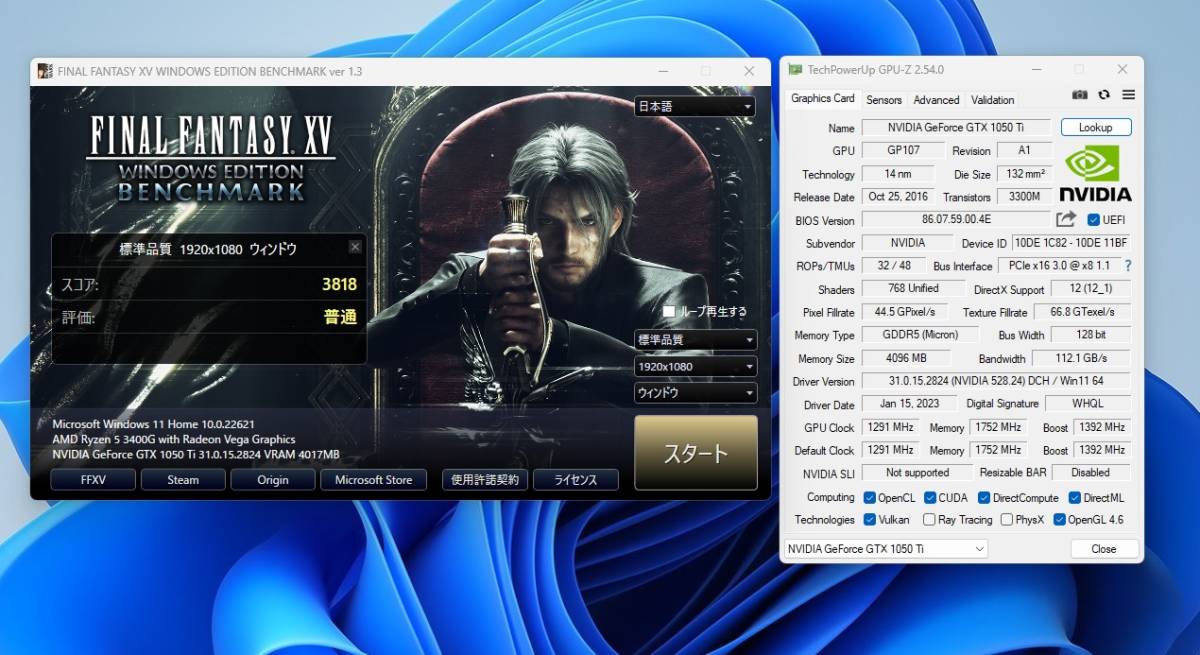Click the Driver Date Jan 15, 2023 value

pos(910,404)
